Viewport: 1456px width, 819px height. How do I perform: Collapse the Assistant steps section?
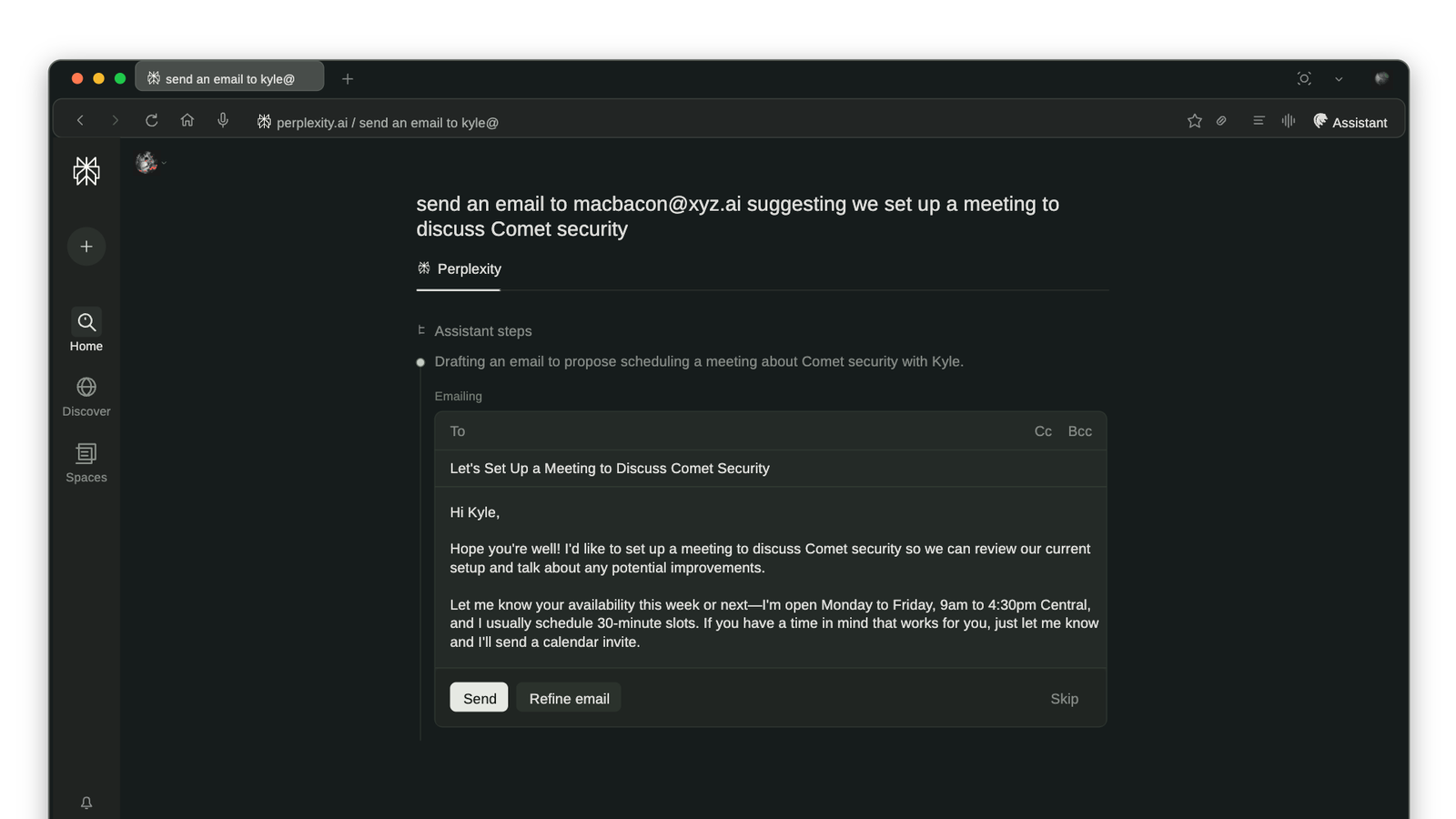click(x=474, y=331)
